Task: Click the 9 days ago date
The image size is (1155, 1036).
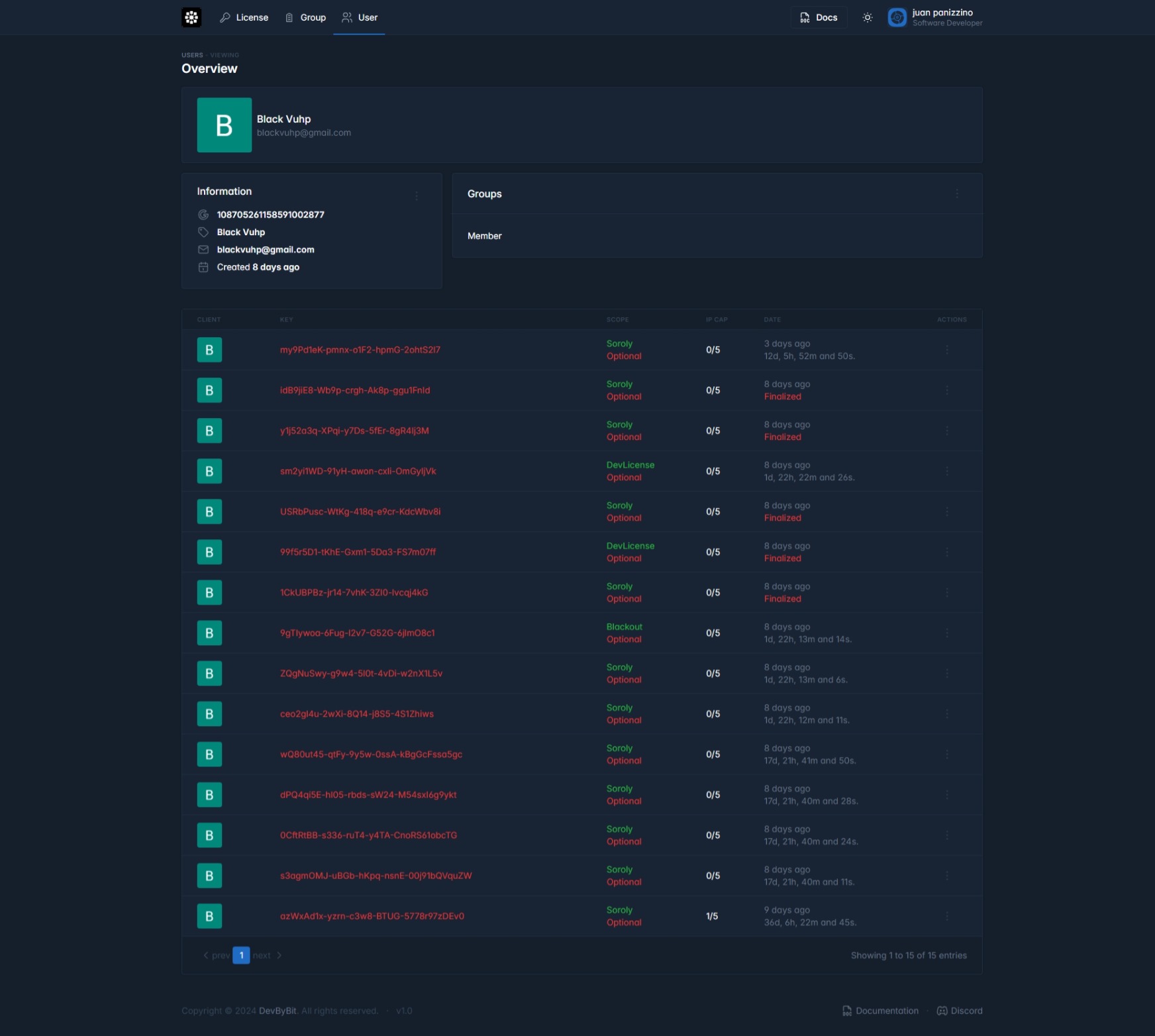Action: pyautogui.click(x=787, y=910)
